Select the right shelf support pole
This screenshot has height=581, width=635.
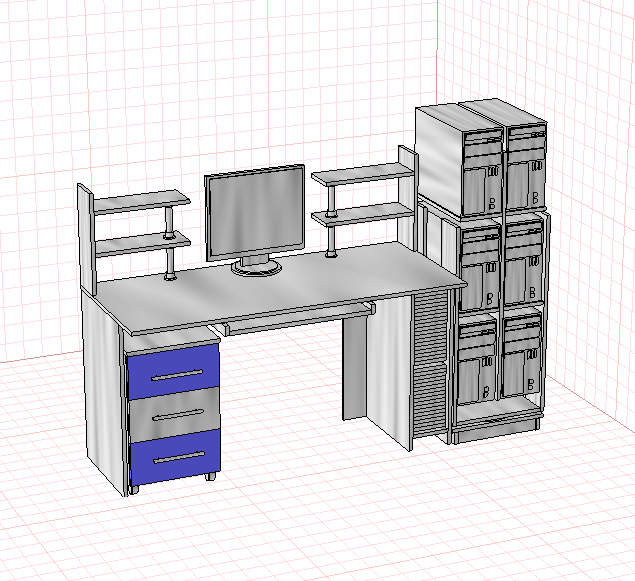[331, 221]
